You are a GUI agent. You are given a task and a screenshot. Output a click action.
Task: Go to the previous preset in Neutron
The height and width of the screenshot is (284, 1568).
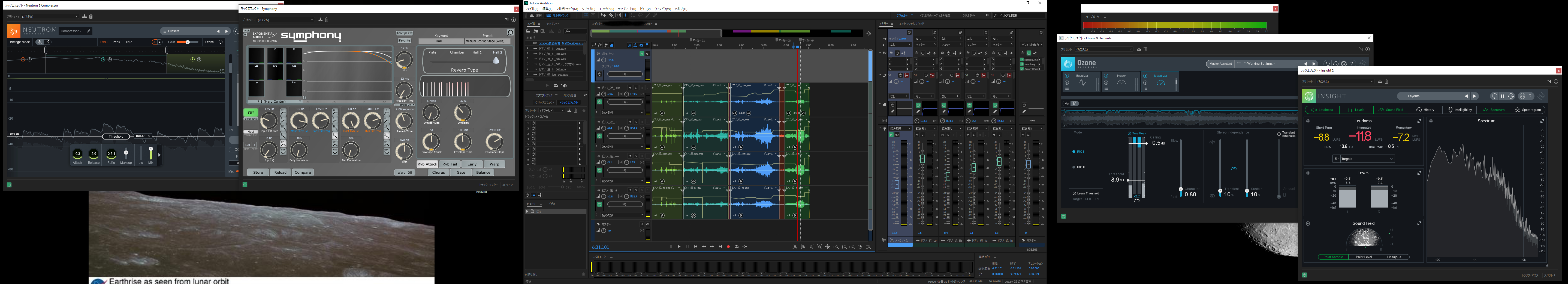219,31
